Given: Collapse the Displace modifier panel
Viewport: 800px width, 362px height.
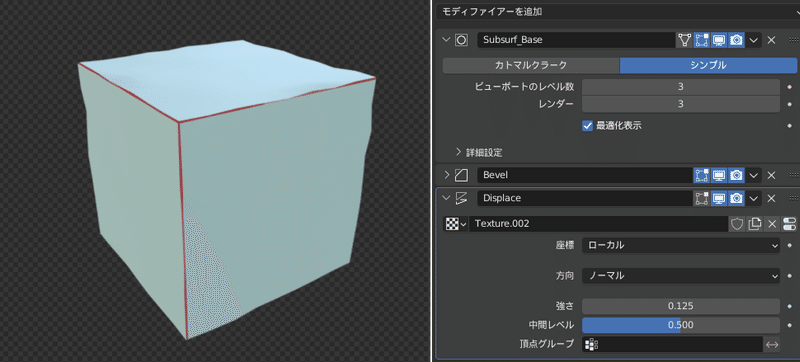Looking at the screenshot, I should 446,198.
